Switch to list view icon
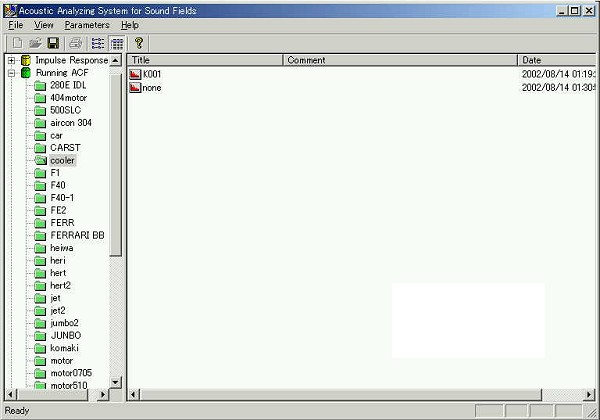Image resolution: width=600 pixels, height=420 pixels. tap(98, 43)
